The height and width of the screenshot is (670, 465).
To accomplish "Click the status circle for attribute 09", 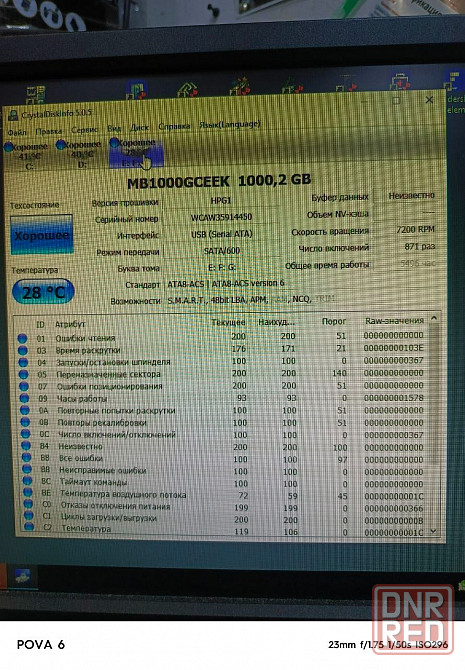I will (24, 399).
